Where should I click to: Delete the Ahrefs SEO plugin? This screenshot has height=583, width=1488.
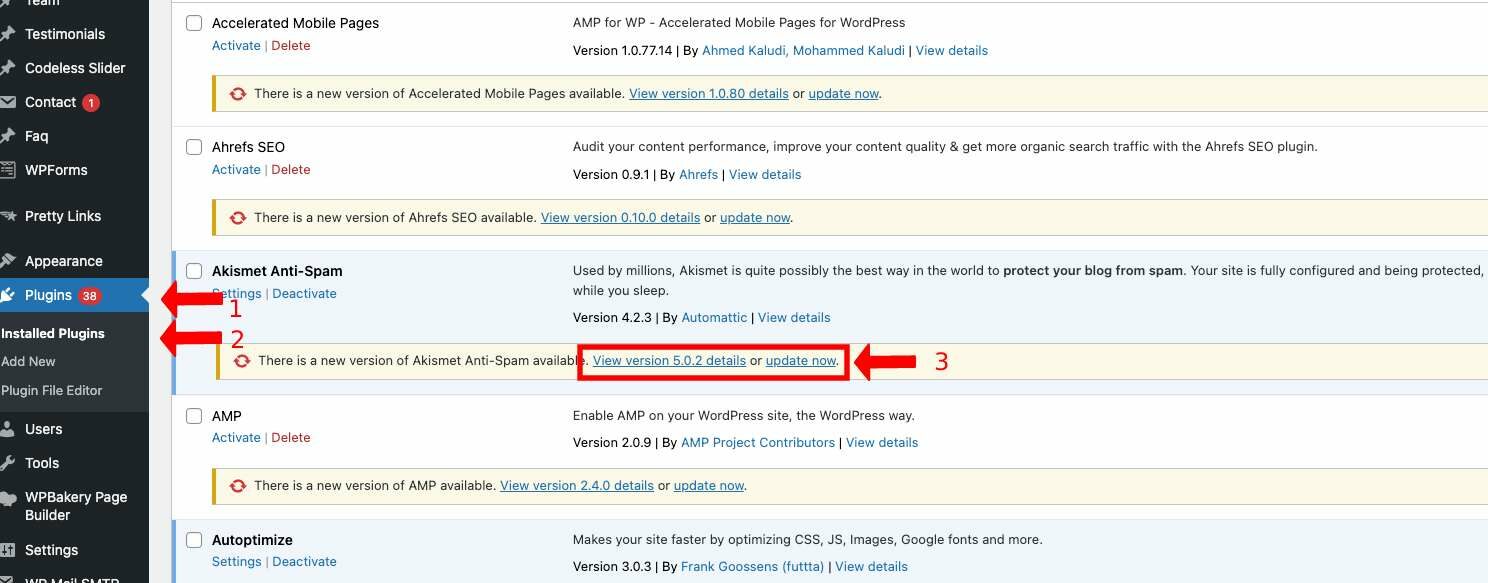(291, 170)
